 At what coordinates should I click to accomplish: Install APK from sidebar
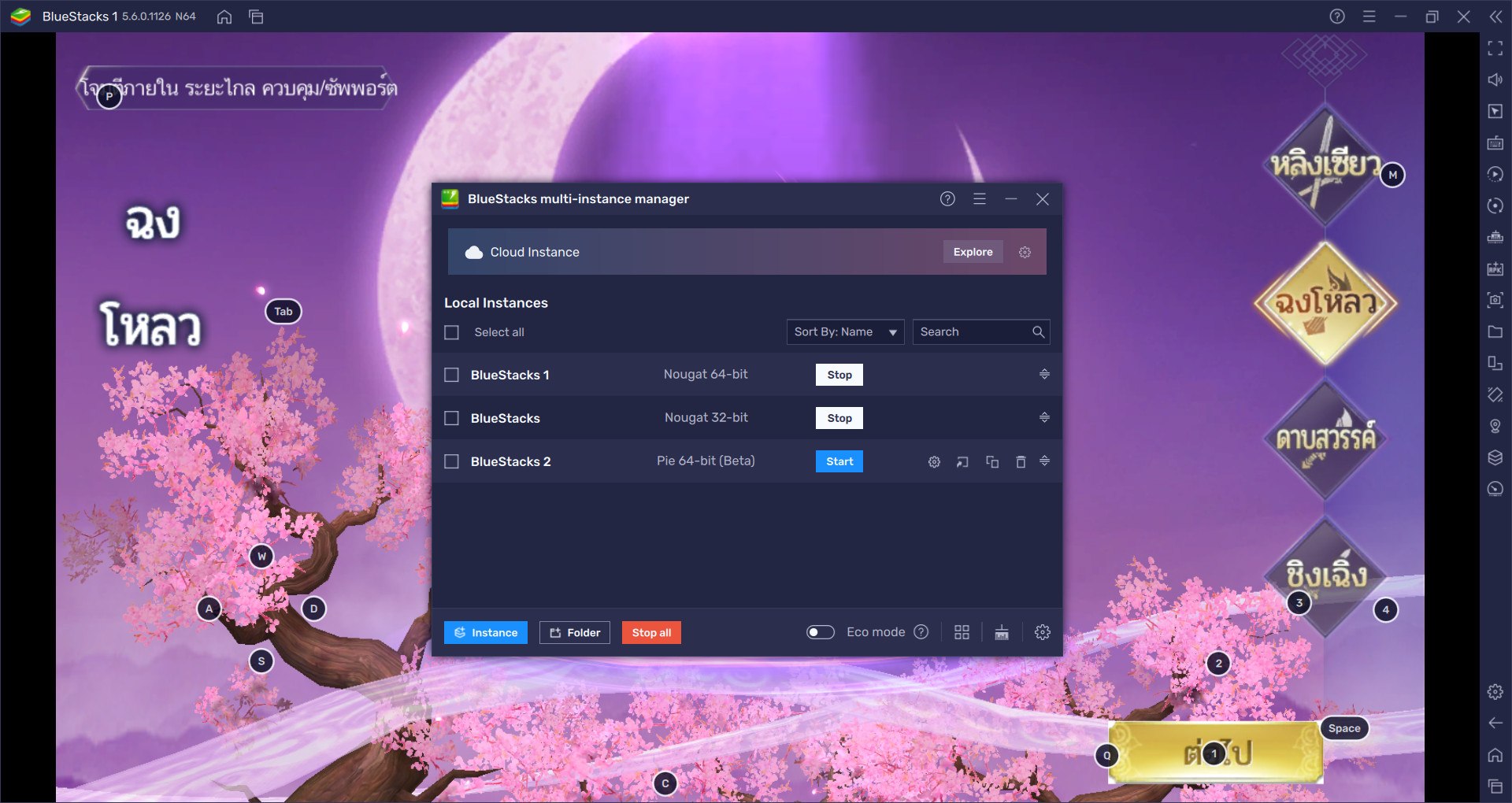(1495, 269)
